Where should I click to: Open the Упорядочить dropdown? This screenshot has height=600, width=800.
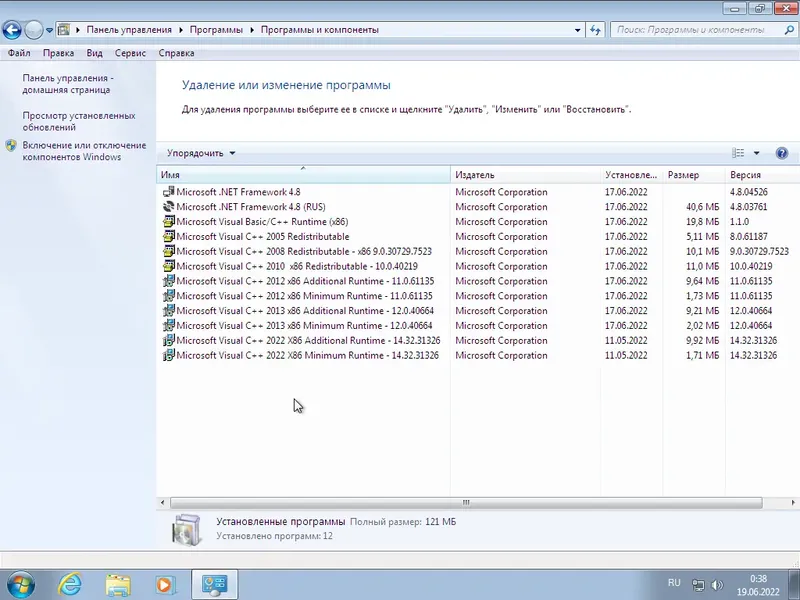[201, 153]
